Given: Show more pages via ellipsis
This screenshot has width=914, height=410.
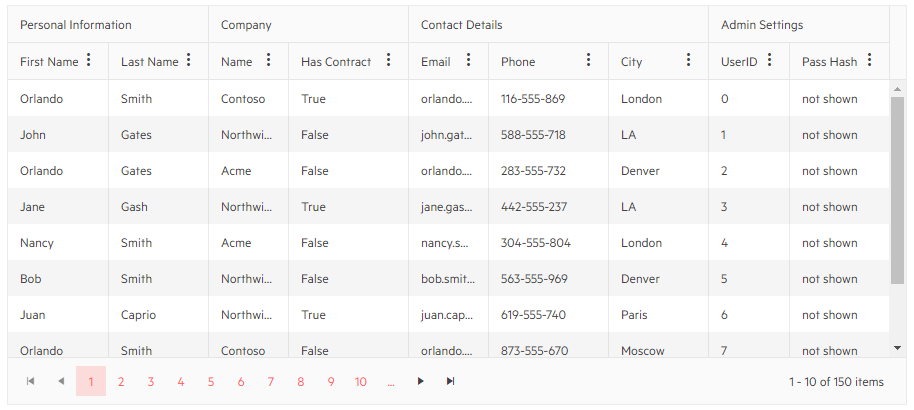Looking at the screenshot, I should pos(391,381).
